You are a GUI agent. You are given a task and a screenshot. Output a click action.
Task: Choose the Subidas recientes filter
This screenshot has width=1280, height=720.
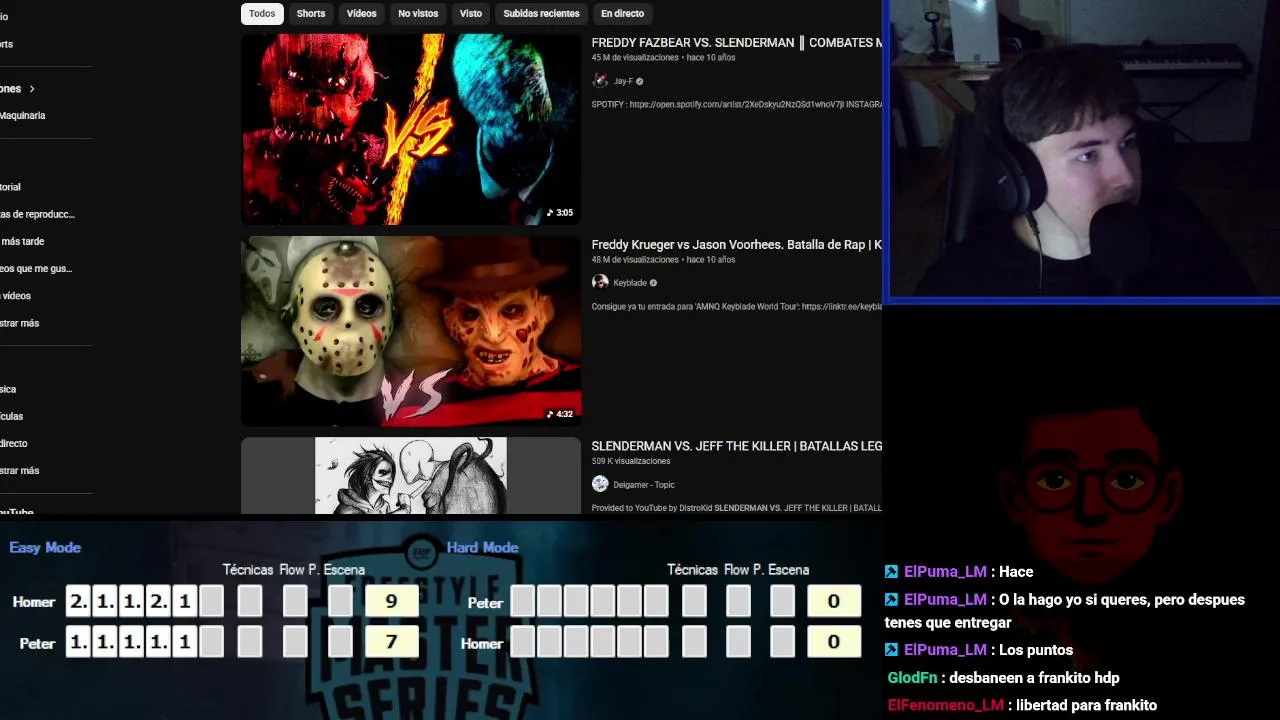point(541,13)
